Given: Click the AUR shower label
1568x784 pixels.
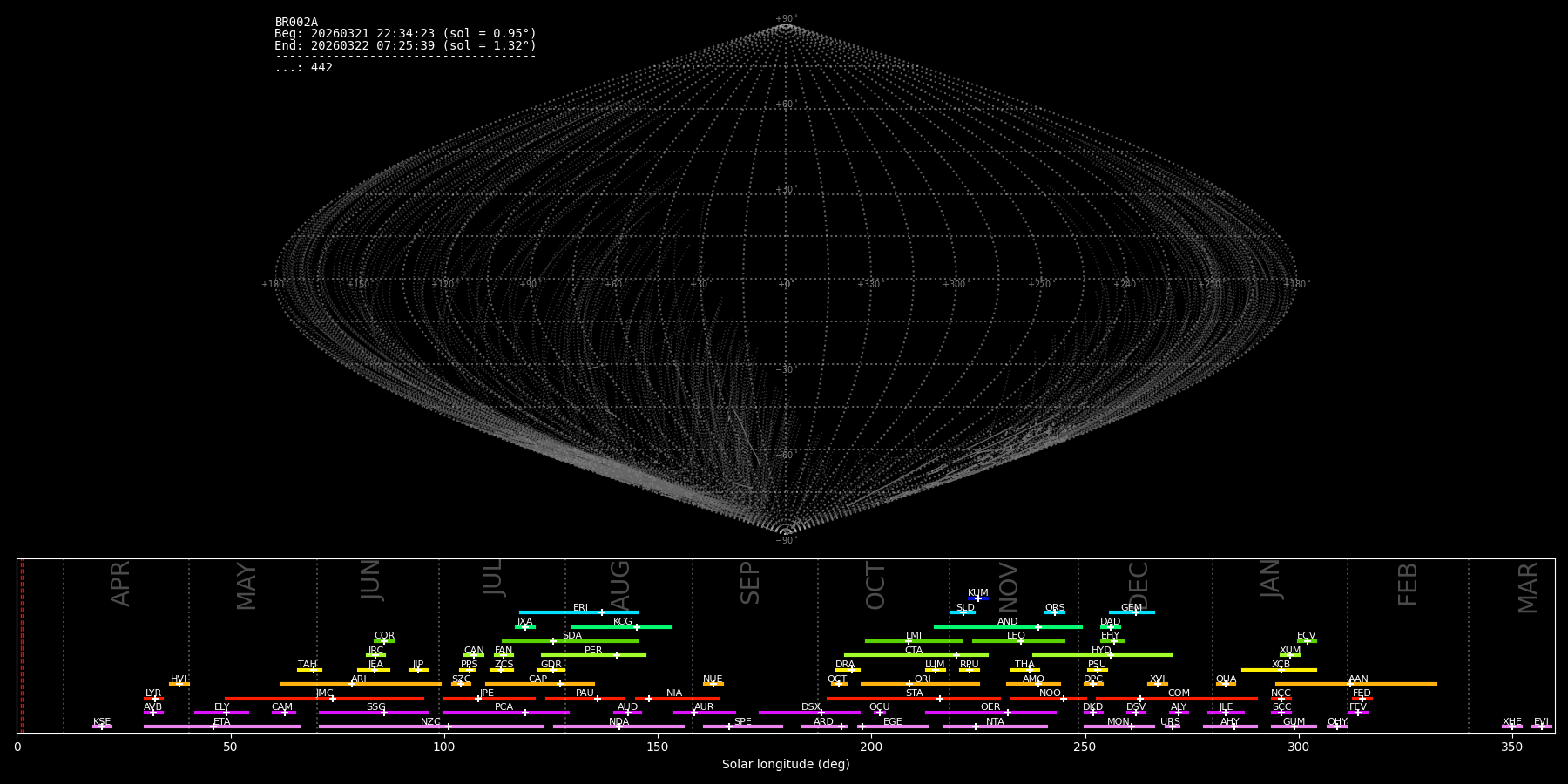Looking at the screenshot, I should pos(704,707).
